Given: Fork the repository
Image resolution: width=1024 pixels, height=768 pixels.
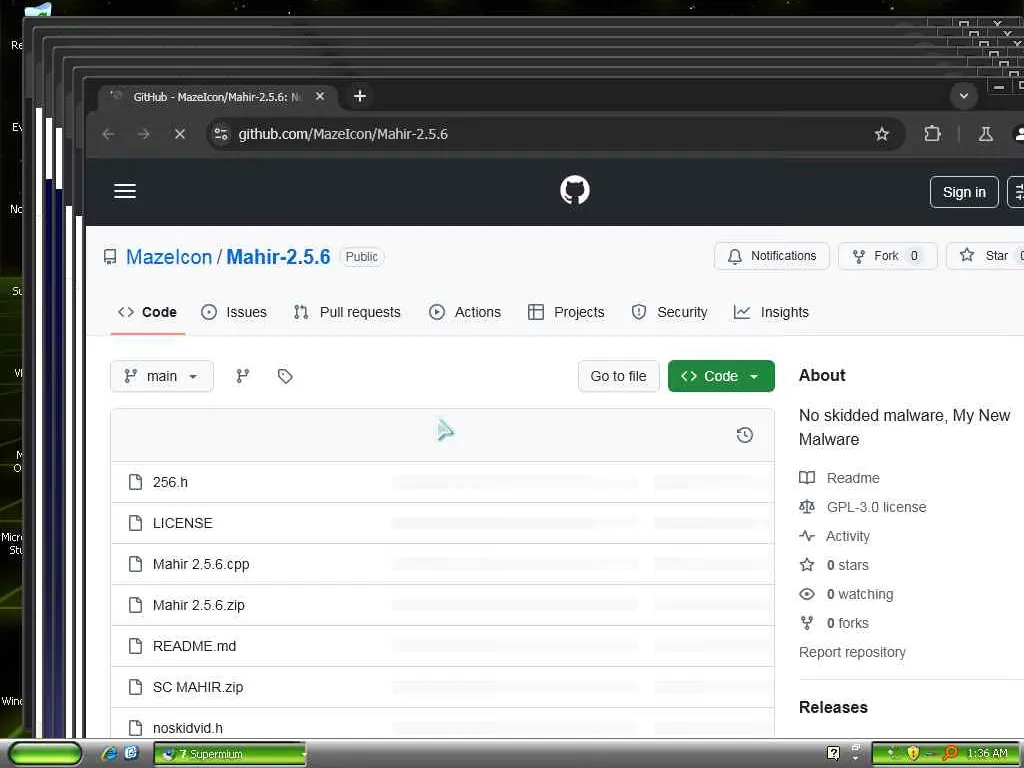Looking at the screenshot, I should click(888, 256).
